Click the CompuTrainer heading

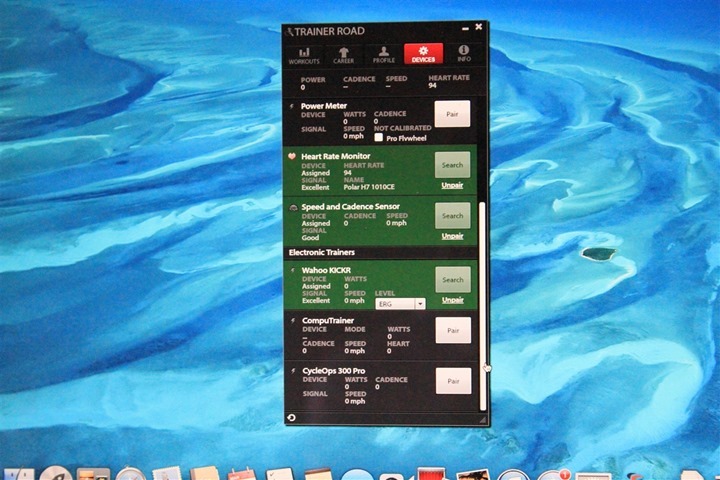coord(328,321)
